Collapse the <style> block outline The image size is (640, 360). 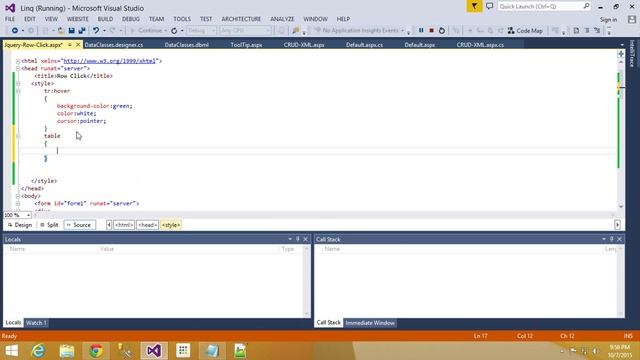click(x=18, y=83)
